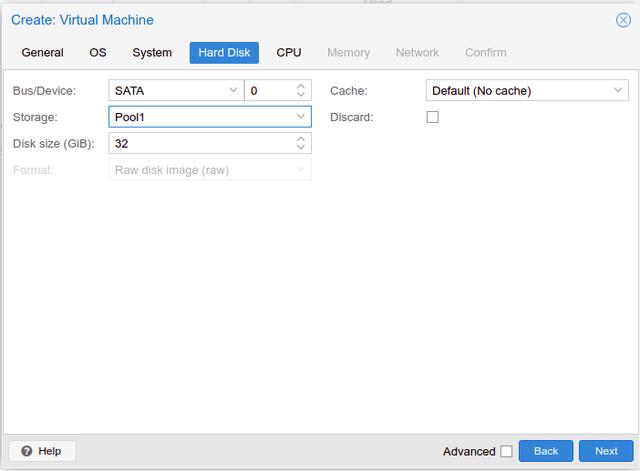Click the Back button
The height and width of the screenshot is (471, 640).
[546, 451]
